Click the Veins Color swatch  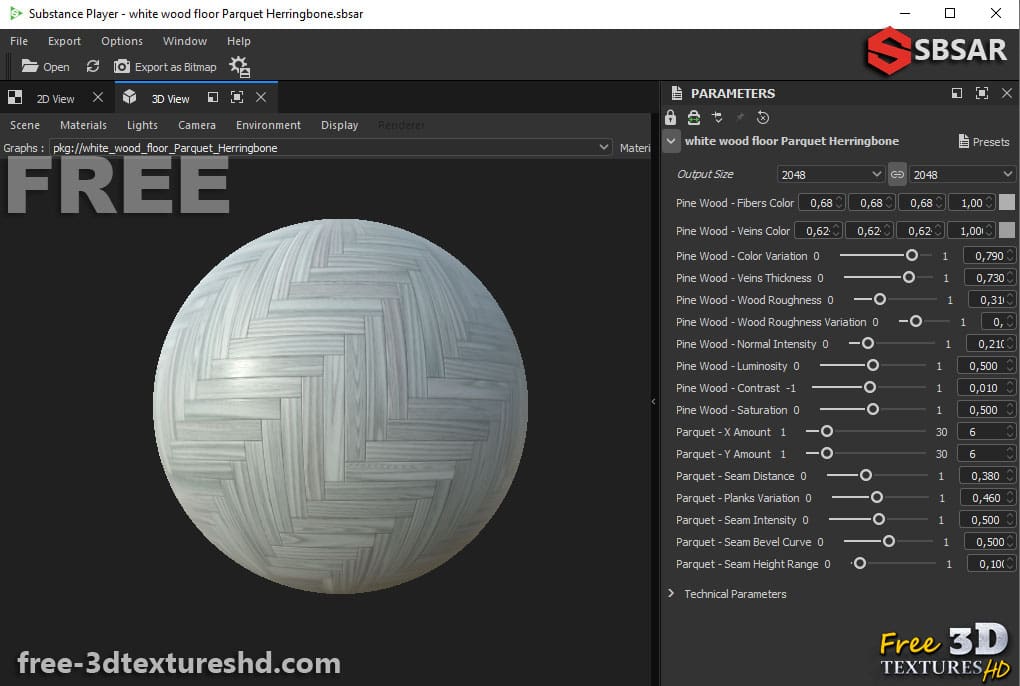point(1006,230)
